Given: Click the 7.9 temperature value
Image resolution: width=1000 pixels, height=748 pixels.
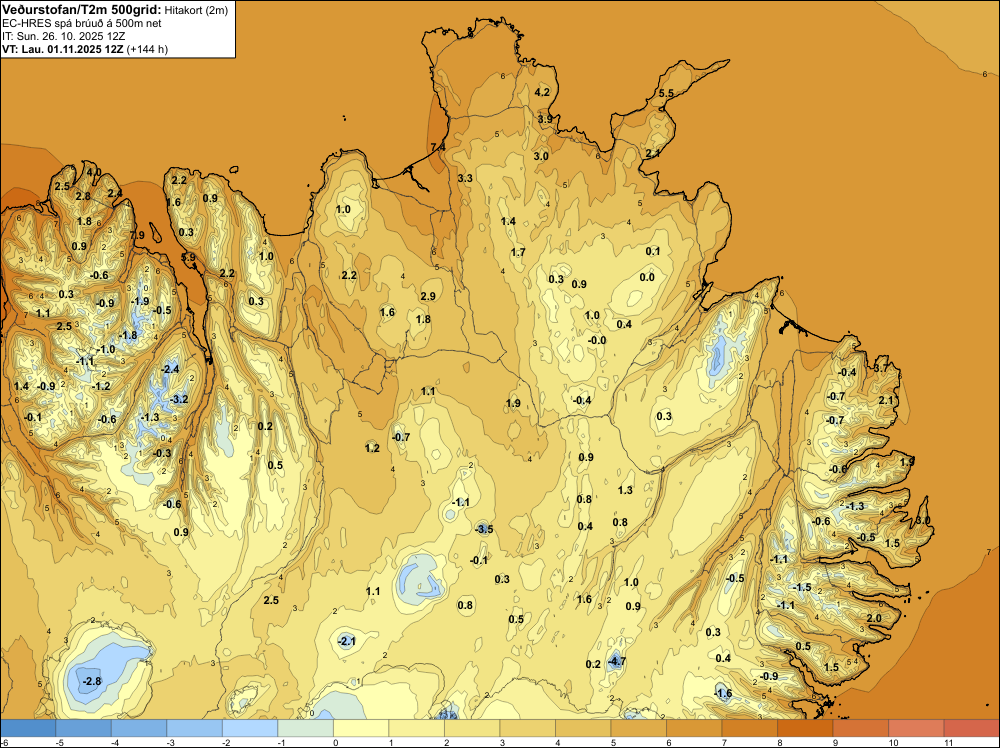Looking at the screenshot, I should click(x=137, y=235).
